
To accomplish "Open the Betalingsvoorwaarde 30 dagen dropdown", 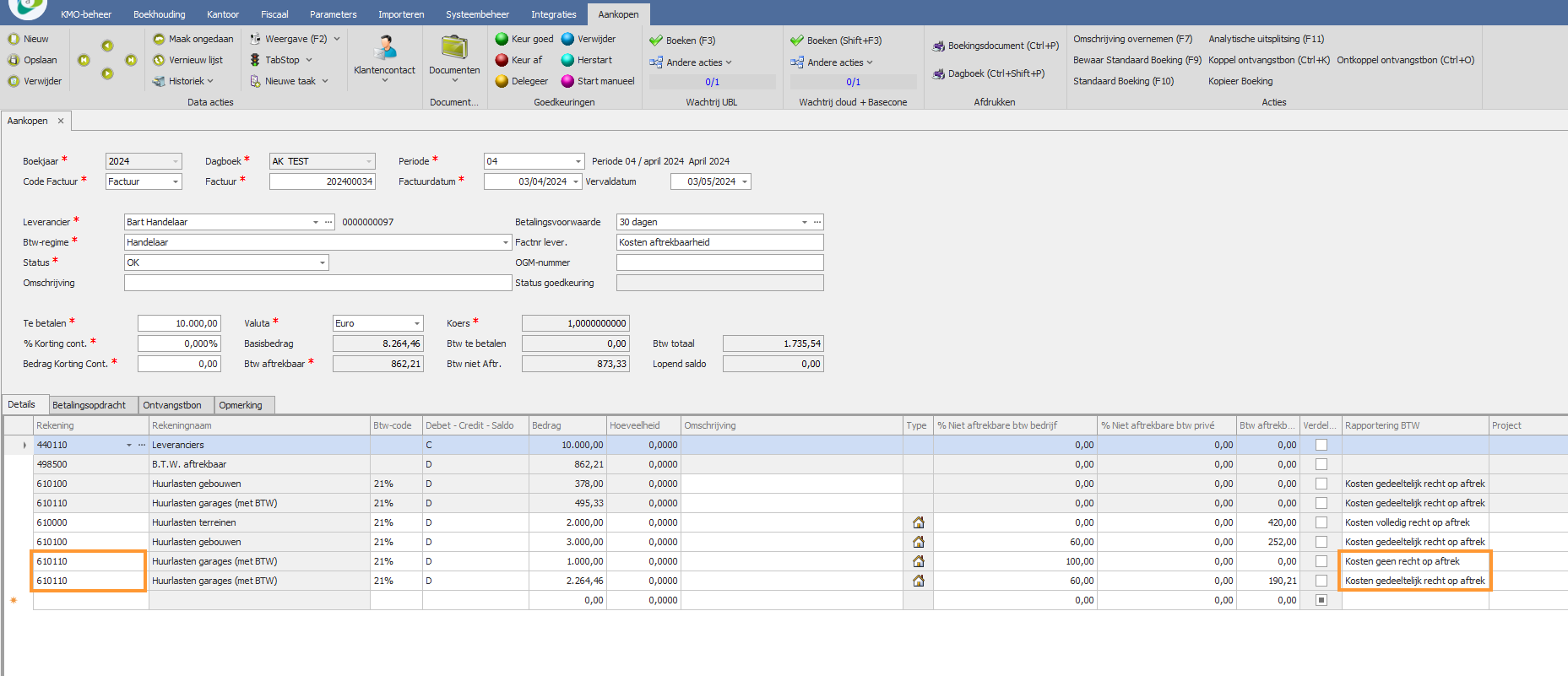I will (x=804, y=222).
